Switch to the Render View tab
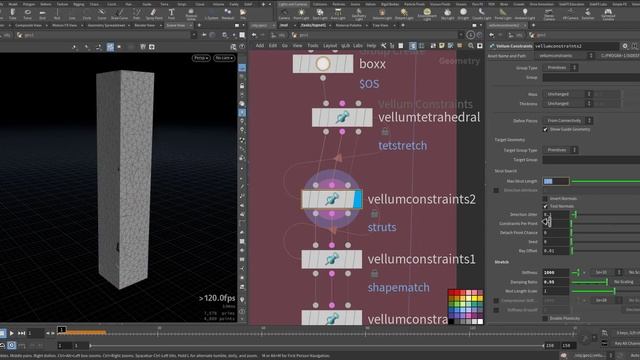Image resolution: width=640 pixels, height=360 pixels. click(x=145, y=25)
